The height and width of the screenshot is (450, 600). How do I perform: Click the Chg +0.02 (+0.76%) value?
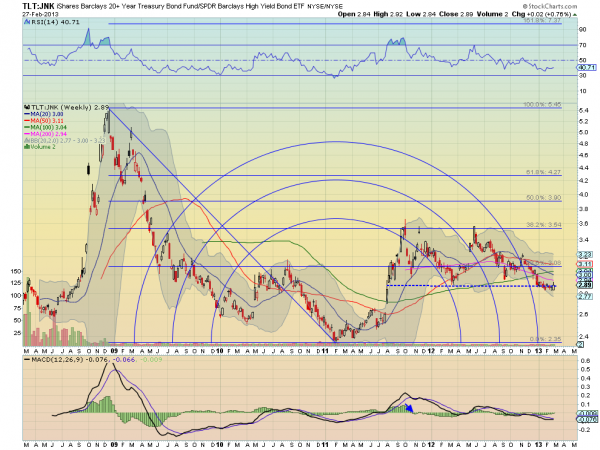[x=541, y=14]
